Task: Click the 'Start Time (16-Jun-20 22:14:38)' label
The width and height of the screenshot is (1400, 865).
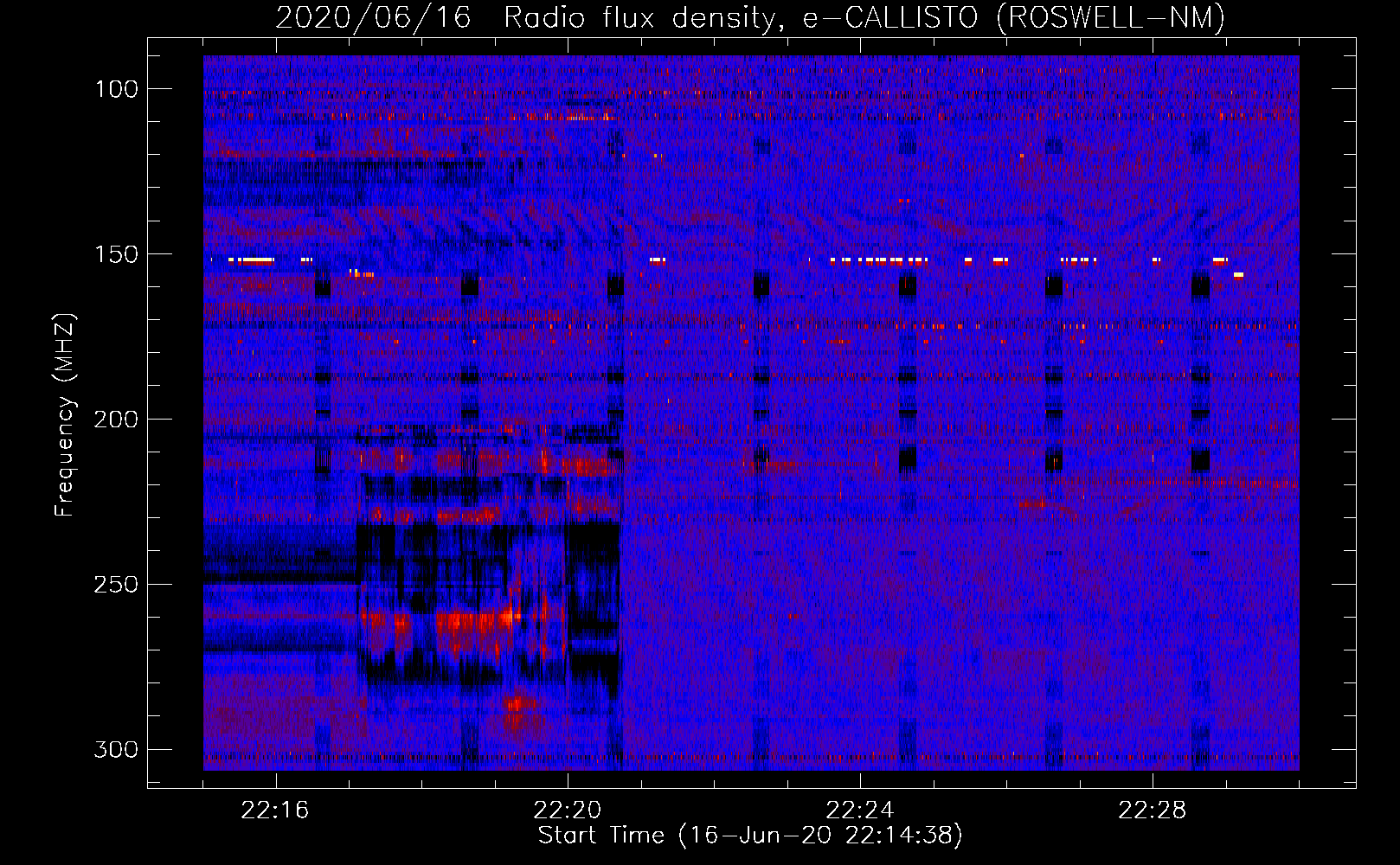Action: (750, 836)
